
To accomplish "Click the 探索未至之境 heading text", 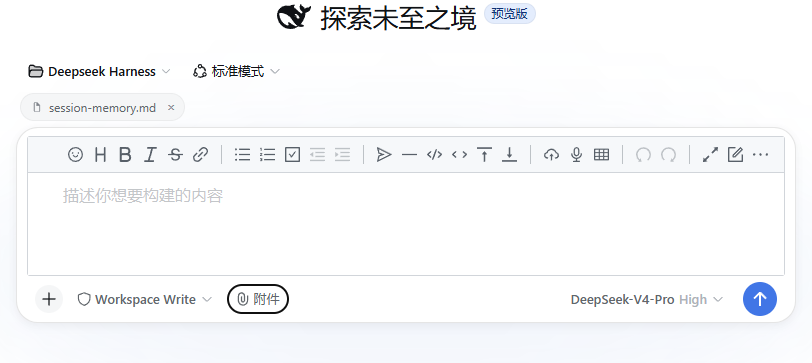I will 398,18.
